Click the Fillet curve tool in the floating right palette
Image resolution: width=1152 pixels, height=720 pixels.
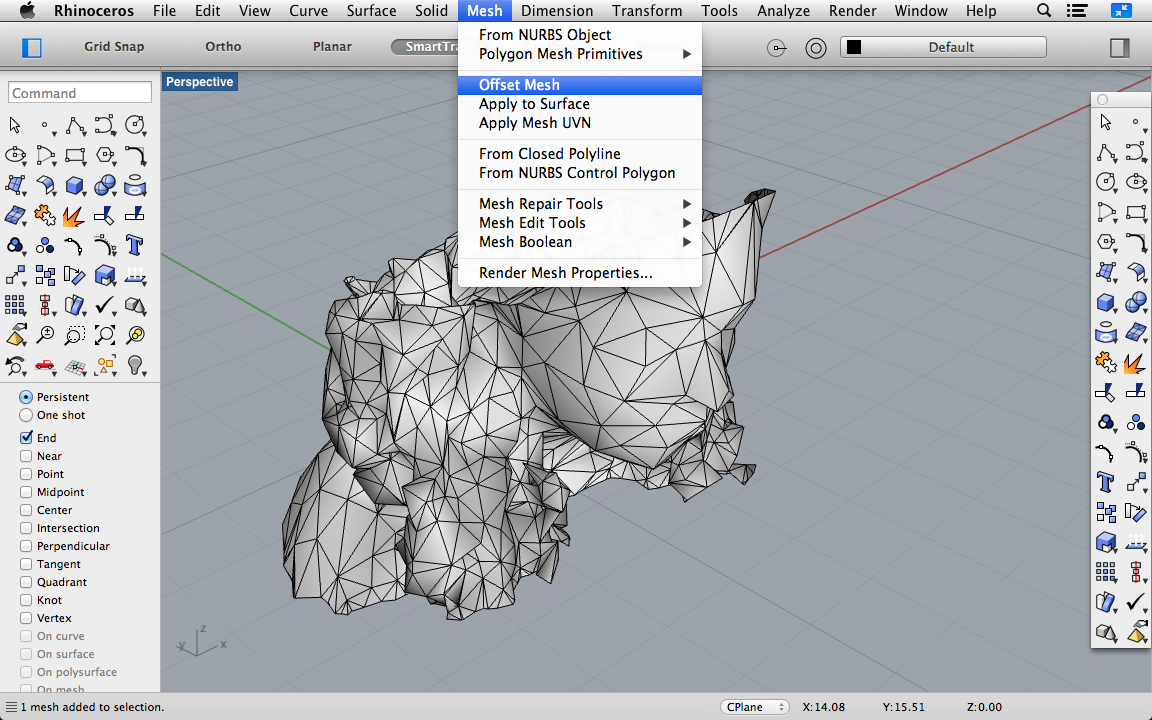(x=1136, y=242)
